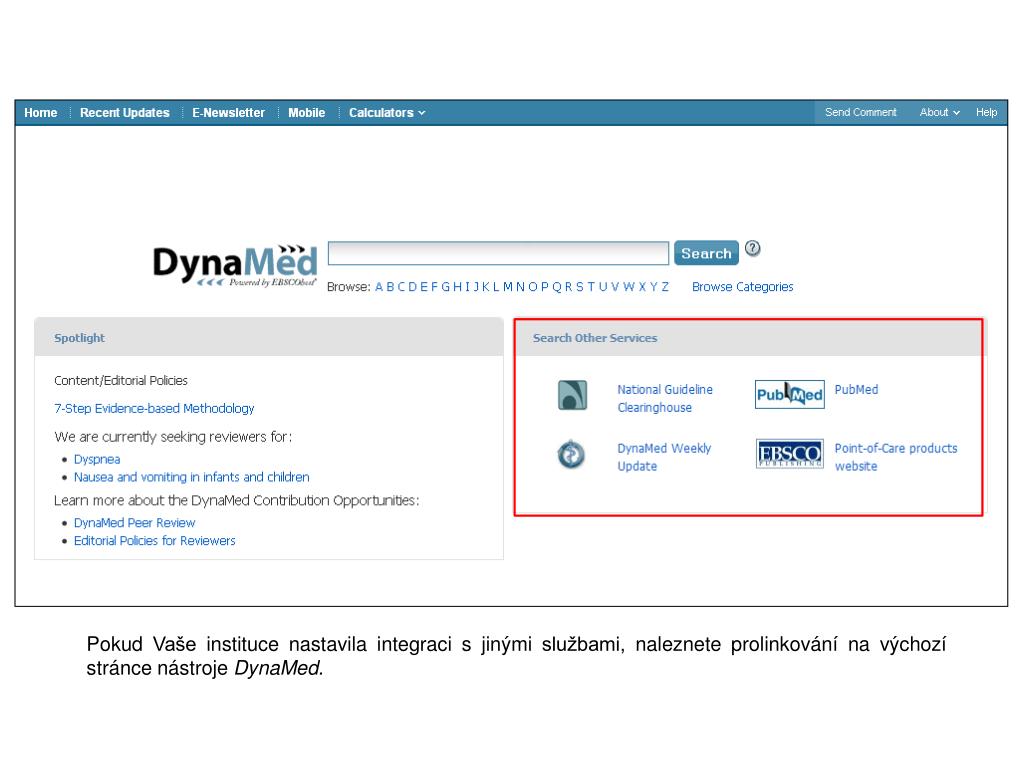Open the Help link in top bar

pyautogui.click(x=986, y=112)
